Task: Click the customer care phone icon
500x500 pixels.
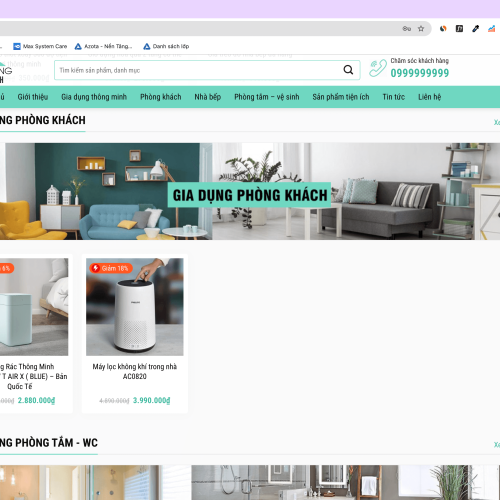Action: [378, 68]
